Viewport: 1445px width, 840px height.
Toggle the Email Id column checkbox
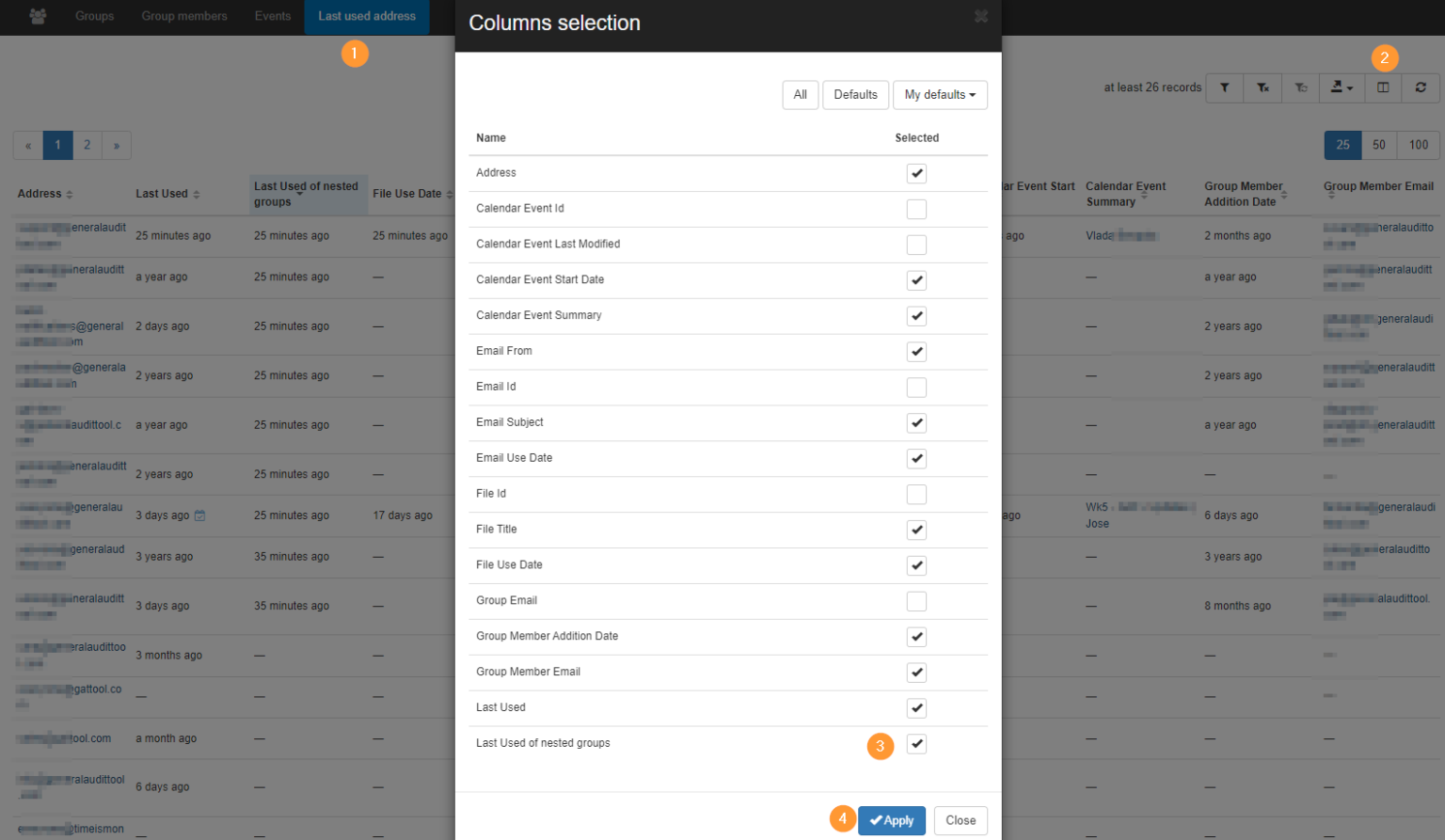[x=916, y=388]
